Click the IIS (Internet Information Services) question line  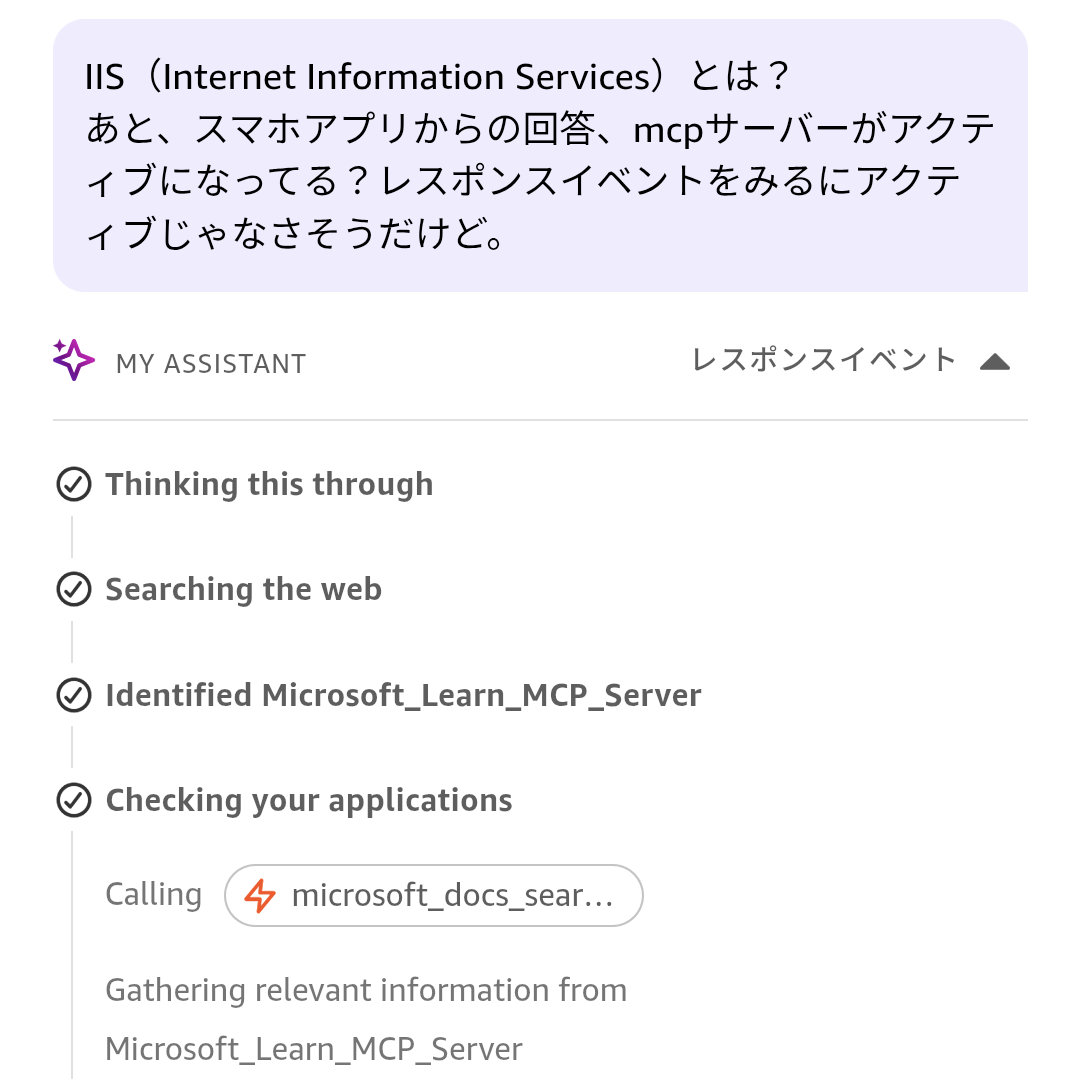(x=437, y=77)
